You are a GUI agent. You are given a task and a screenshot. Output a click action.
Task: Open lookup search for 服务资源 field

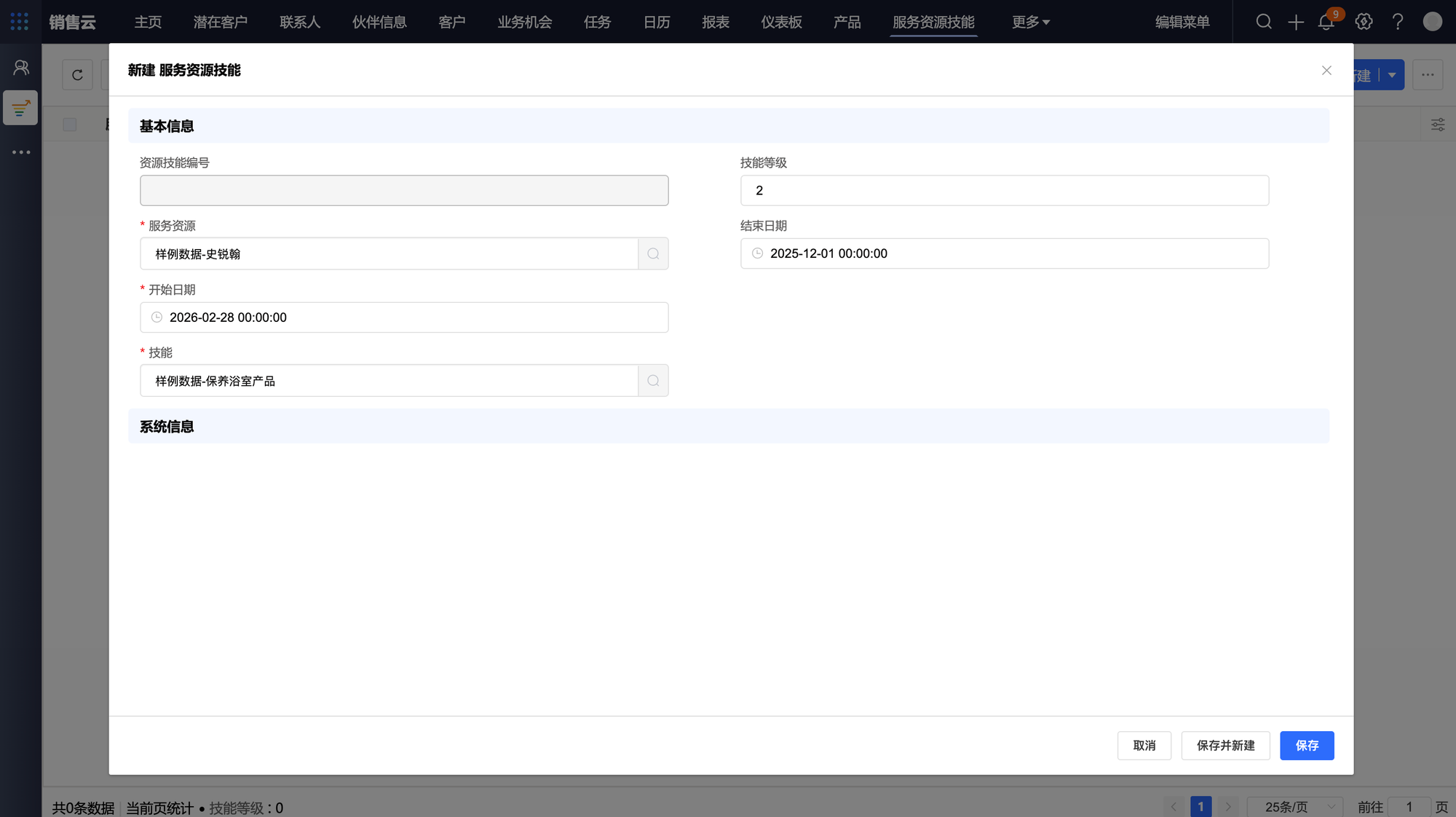pos(653,254)
